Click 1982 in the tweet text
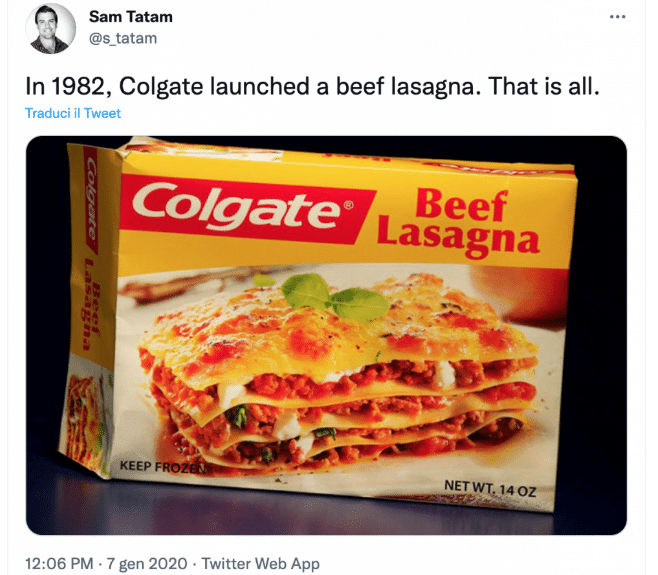Image resolution: width=658 pixels, height=575 pixels. (x=77, y=86)
